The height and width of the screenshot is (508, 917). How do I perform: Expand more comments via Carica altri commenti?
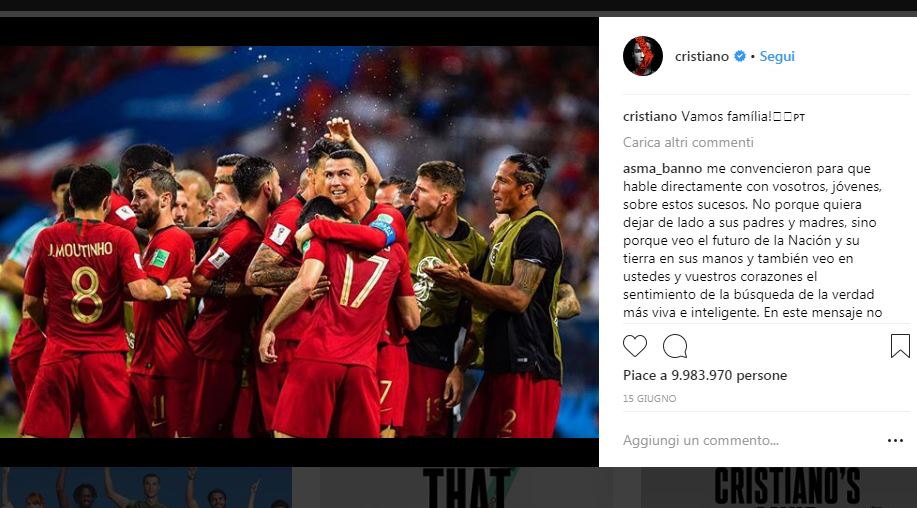click(688, 142)
